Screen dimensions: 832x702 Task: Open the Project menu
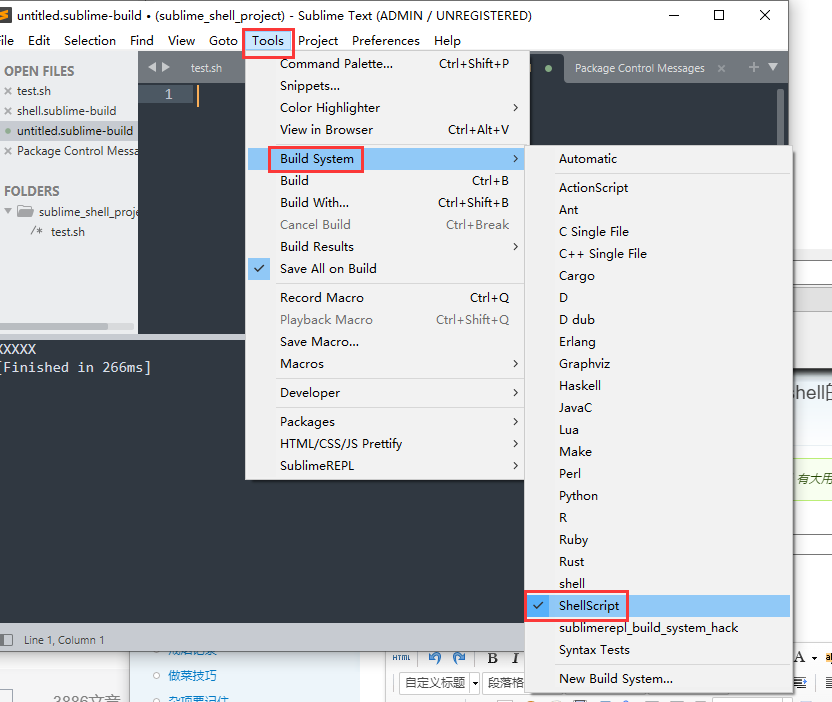pos(318,41)
